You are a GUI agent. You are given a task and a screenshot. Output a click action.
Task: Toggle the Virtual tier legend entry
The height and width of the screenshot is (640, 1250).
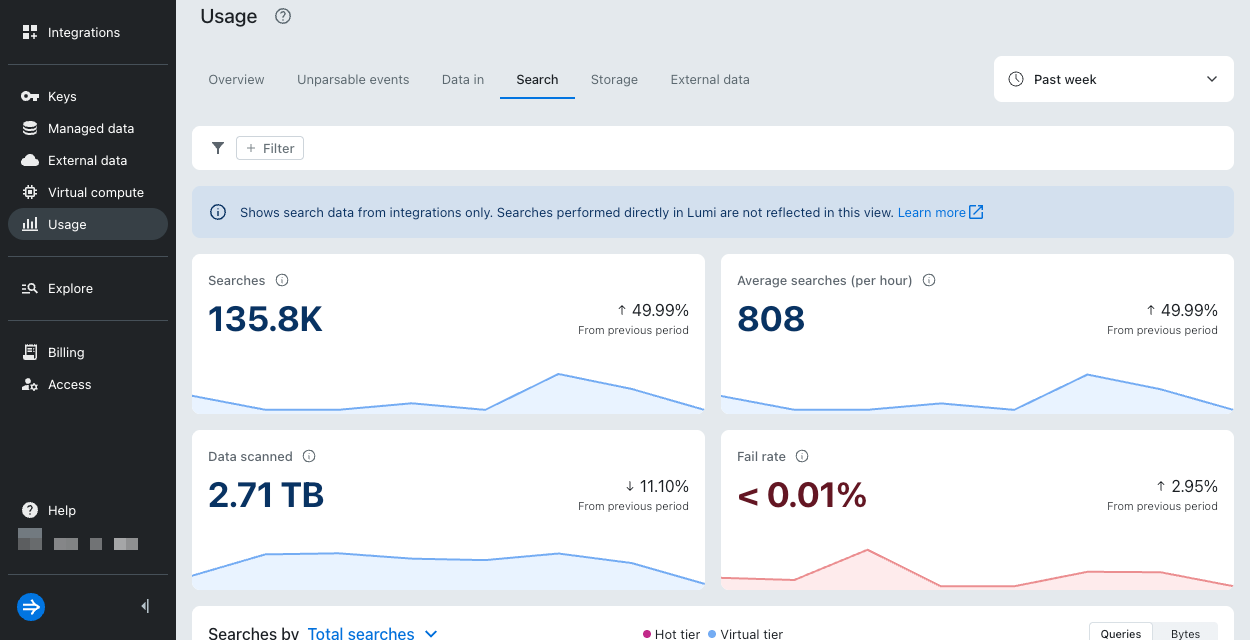click(x=745, y=634)
